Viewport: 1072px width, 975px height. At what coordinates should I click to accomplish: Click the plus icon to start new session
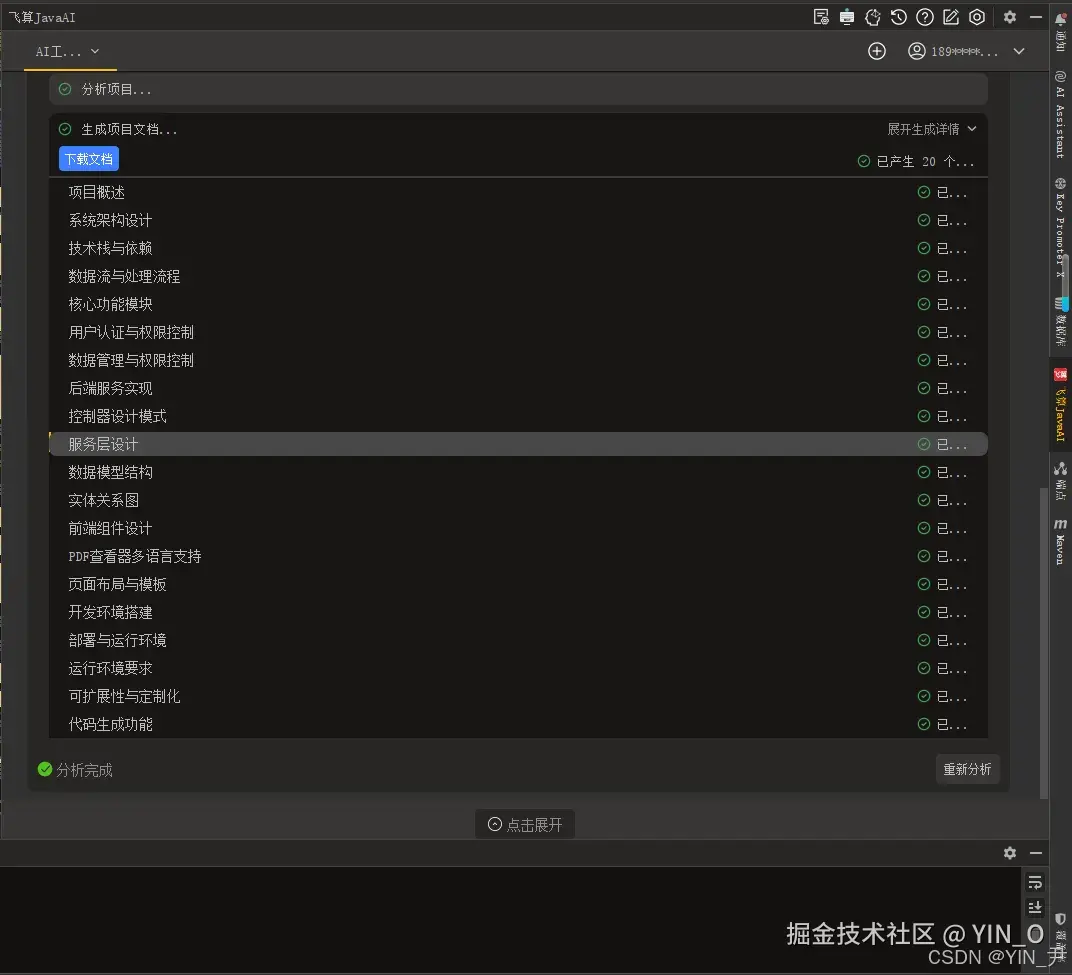coord(877,51)
